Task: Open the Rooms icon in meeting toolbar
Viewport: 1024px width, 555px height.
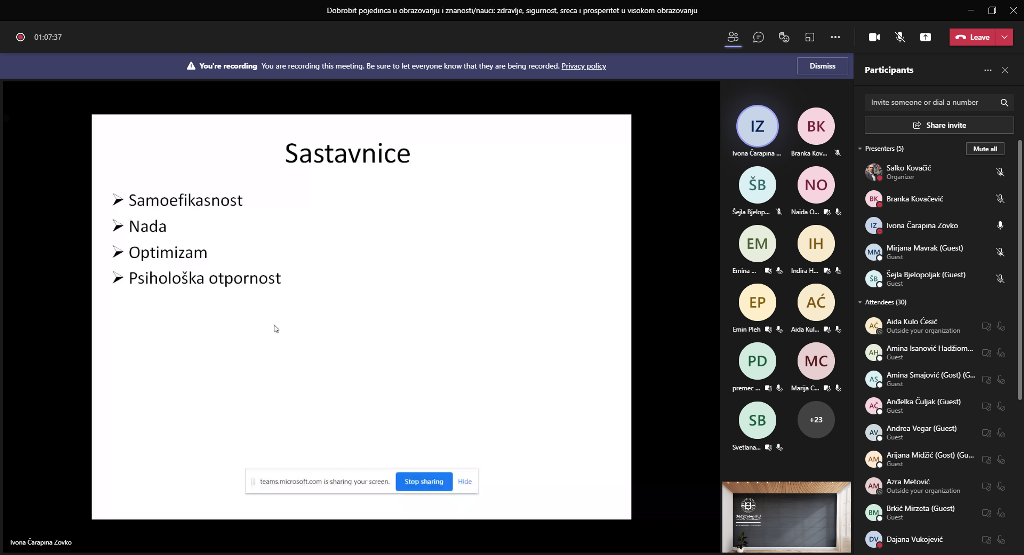Action: click(809, 37)
